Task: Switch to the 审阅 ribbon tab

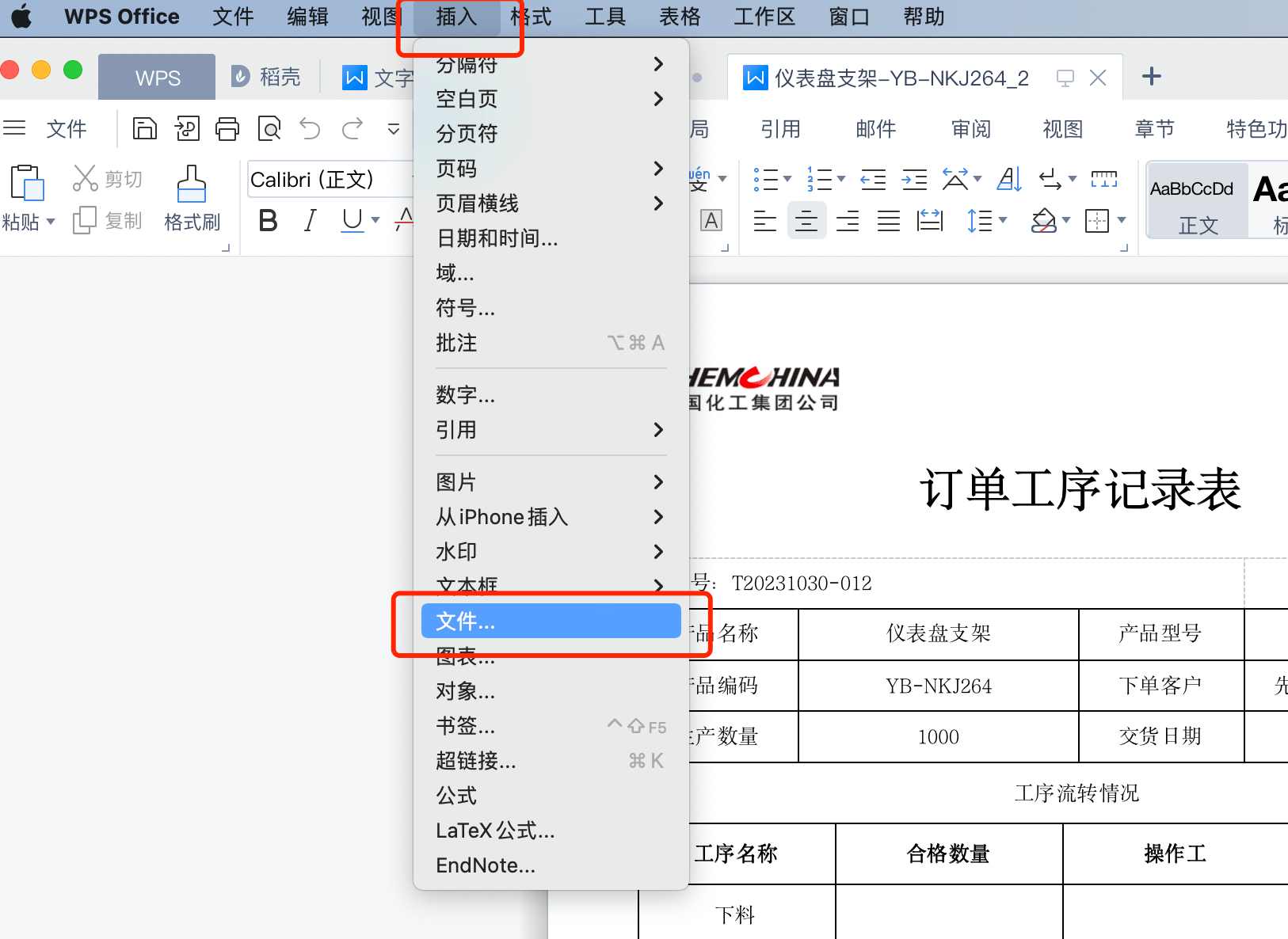Action: tap(970, 128)
